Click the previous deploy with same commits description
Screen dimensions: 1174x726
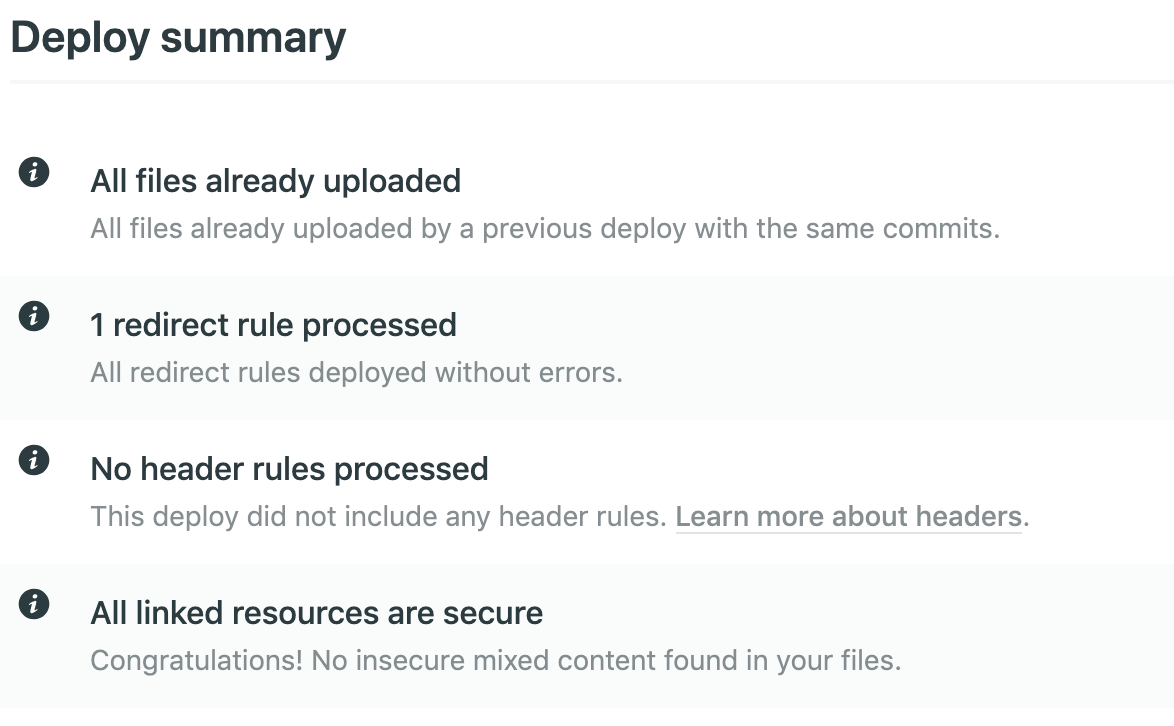(x=545, y=229)
